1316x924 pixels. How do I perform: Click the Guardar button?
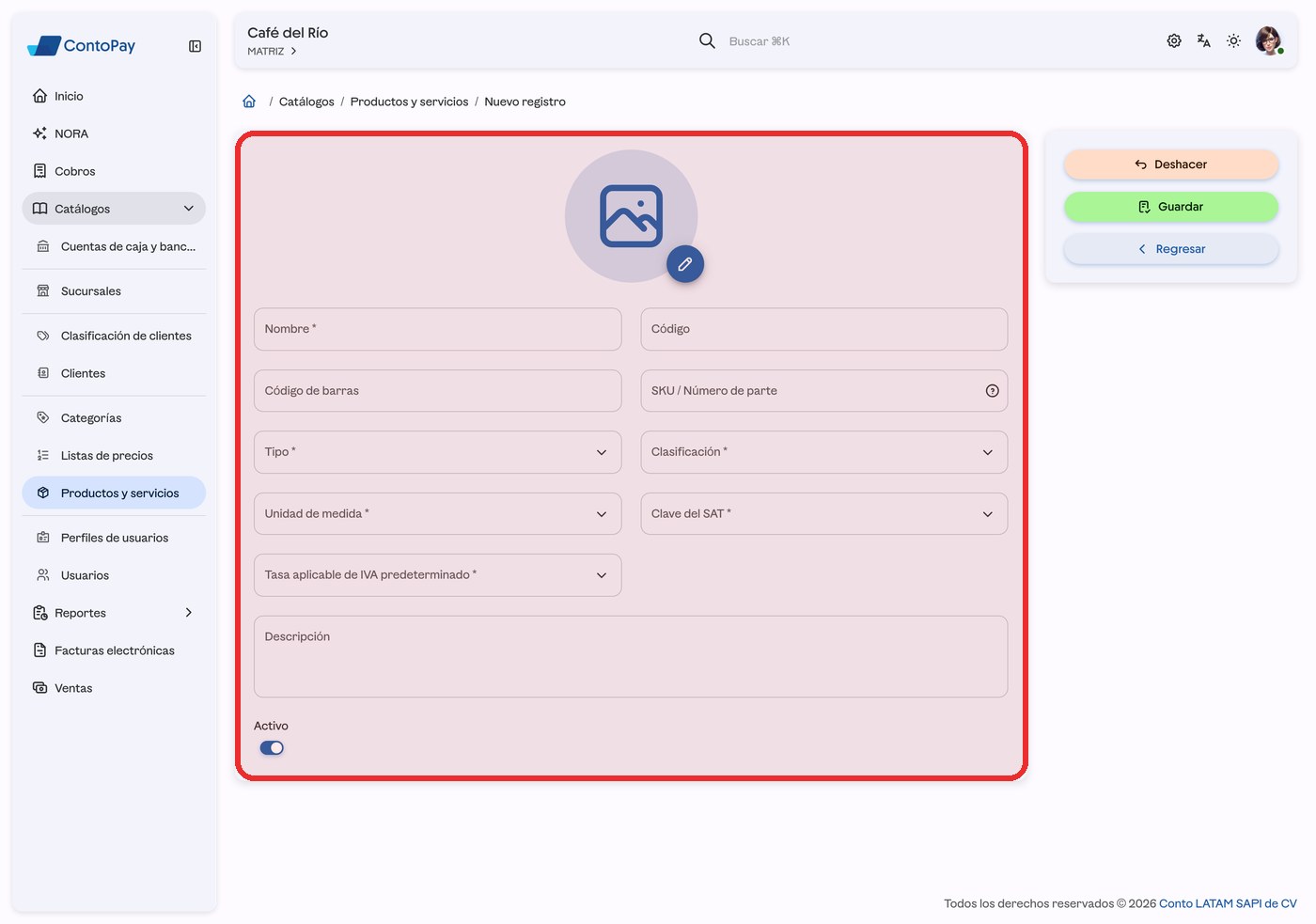(x=1171, y=207)
